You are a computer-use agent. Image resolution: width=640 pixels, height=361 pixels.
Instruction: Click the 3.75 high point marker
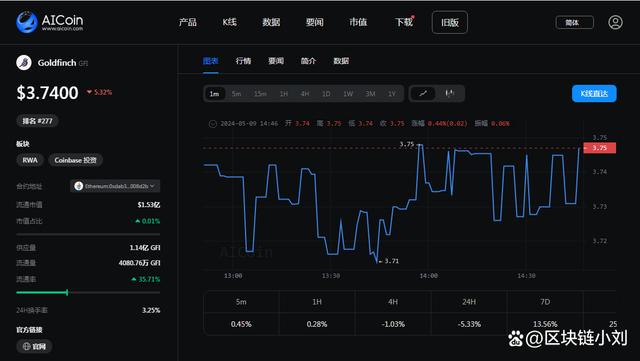(407, 144)
